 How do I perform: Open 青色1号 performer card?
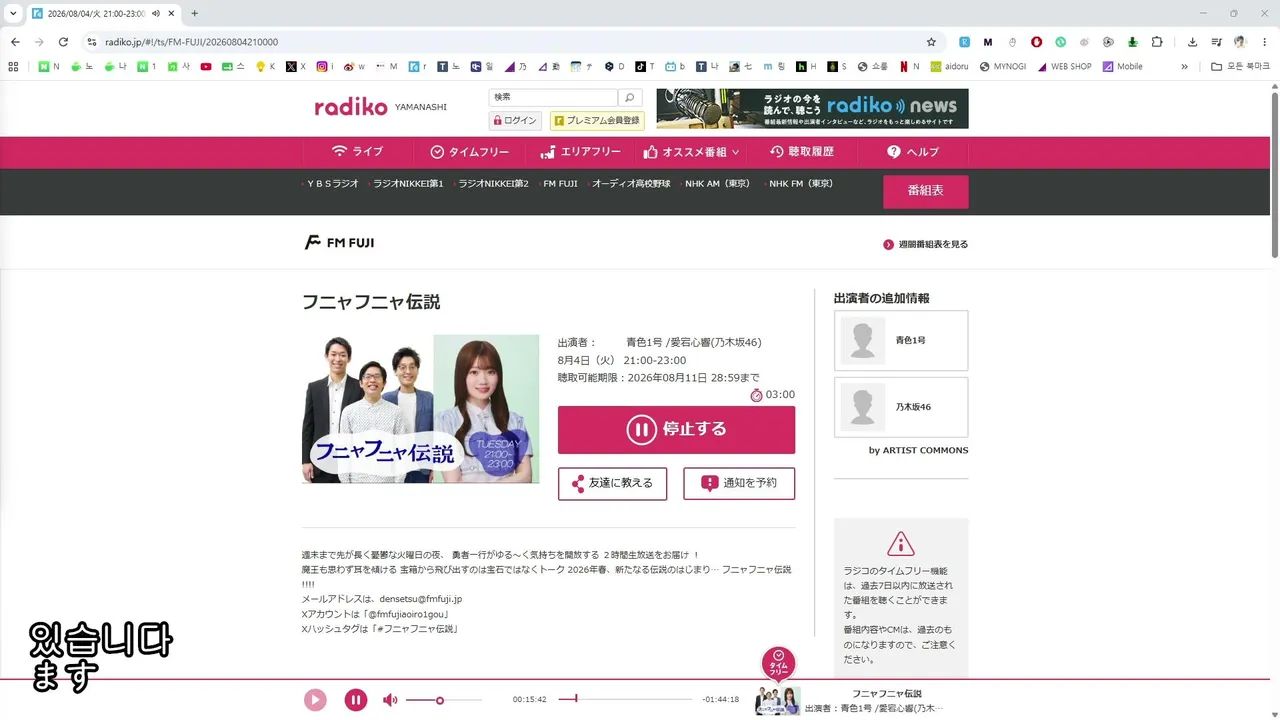[x=901, y=341]
